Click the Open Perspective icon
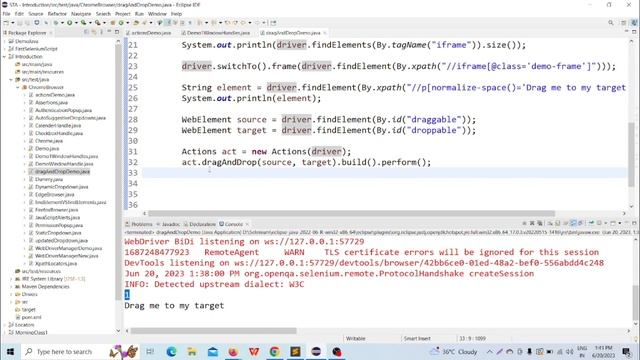 pos(624,23)
